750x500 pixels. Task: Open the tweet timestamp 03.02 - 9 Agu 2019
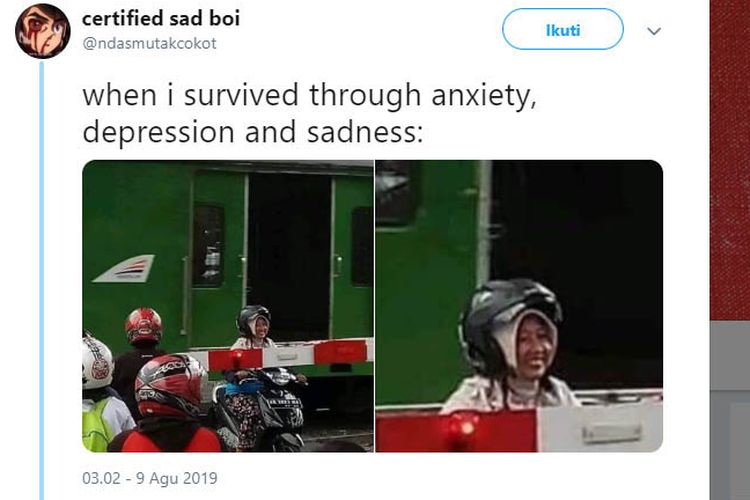pos(150,478)
